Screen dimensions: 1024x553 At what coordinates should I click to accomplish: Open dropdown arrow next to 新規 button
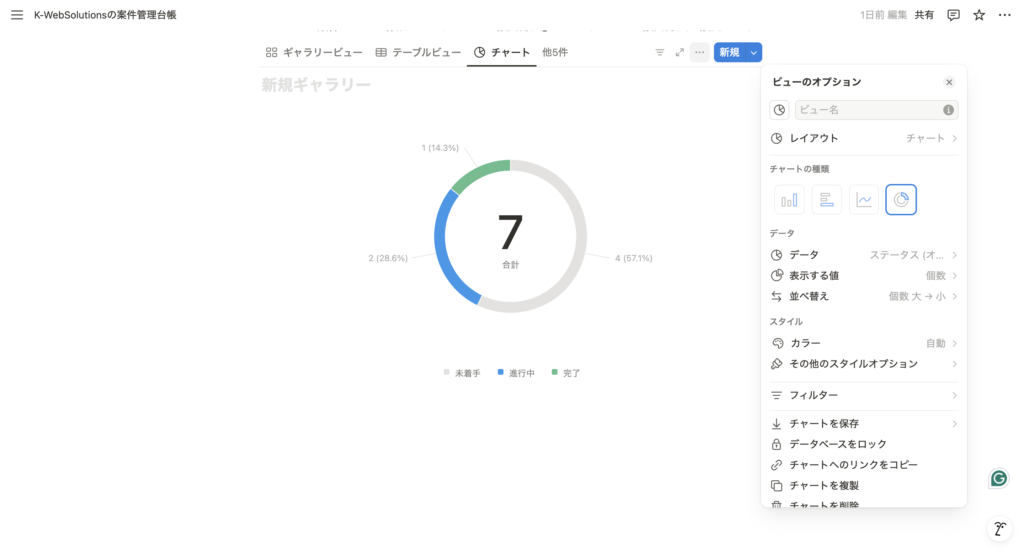tap(754, 52)
